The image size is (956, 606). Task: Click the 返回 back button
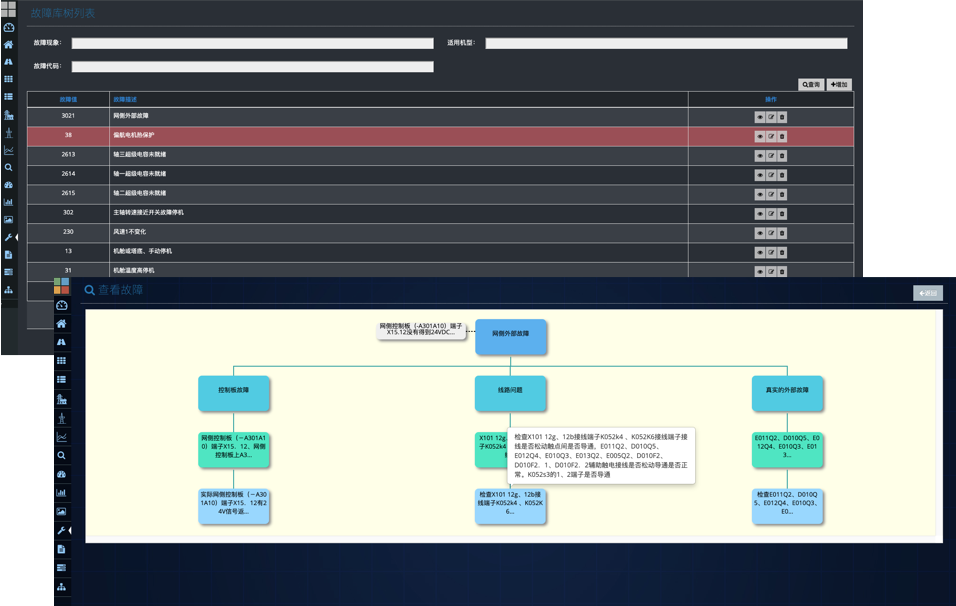928,293
